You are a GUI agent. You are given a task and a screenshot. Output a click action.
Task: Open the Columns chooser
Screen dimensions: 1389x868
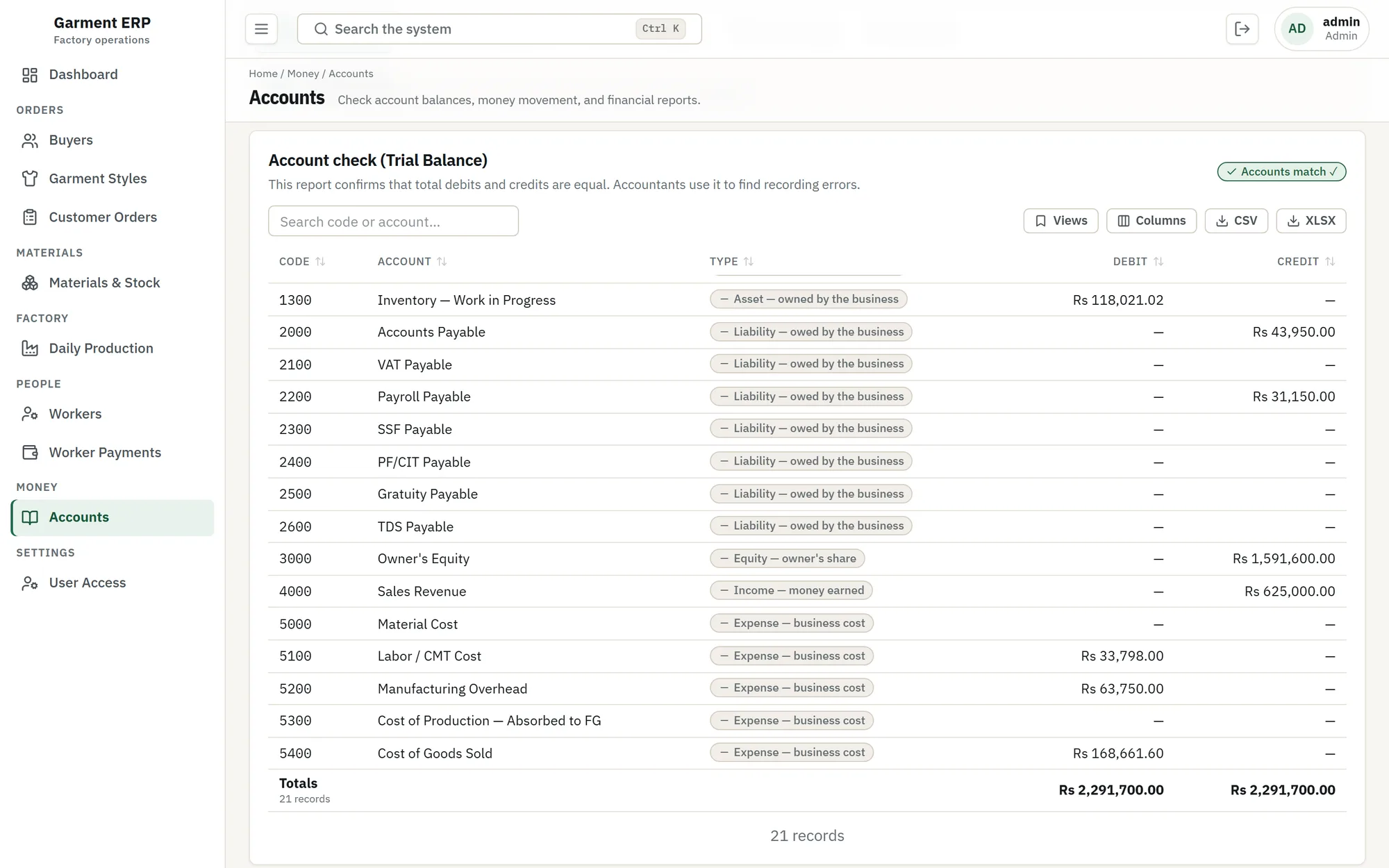pyautogui.click(x=1151, y=221)
